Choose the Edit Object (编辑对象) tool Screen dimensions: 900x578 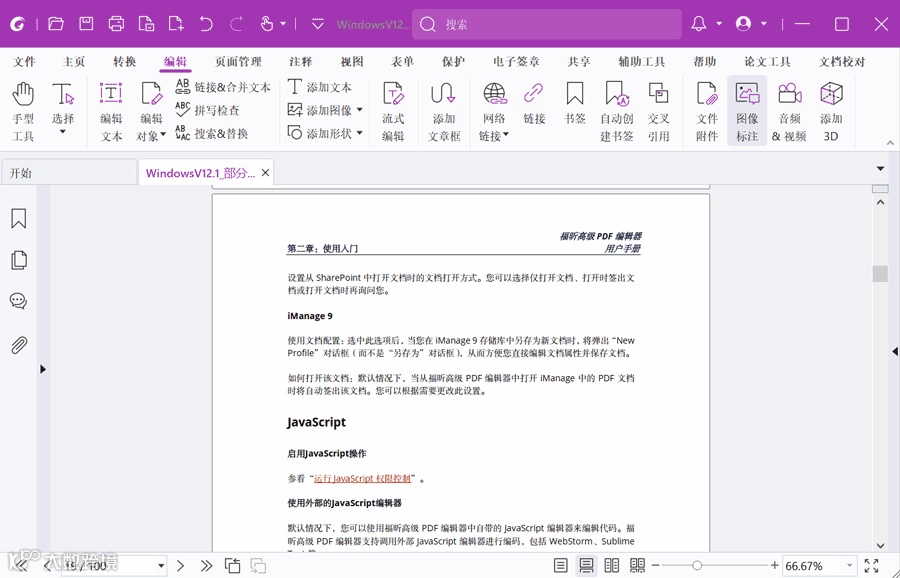pyautogui.click(x=151, y=111)
